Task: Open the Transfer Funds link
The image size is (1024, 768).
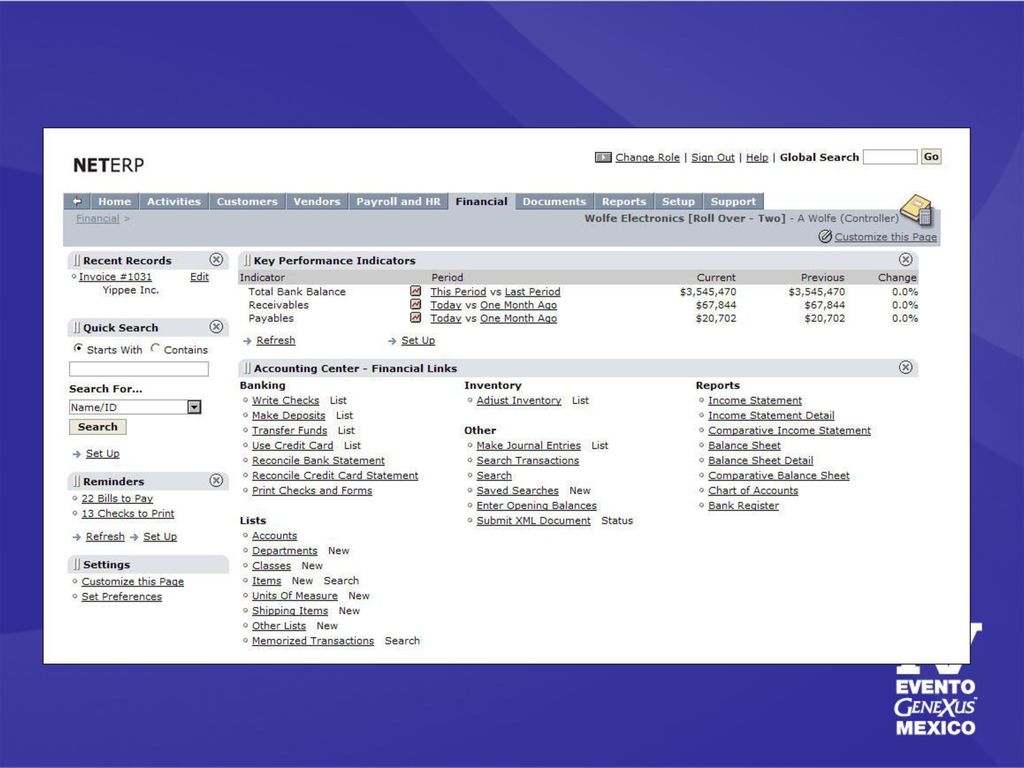Action: coord(289,430)
